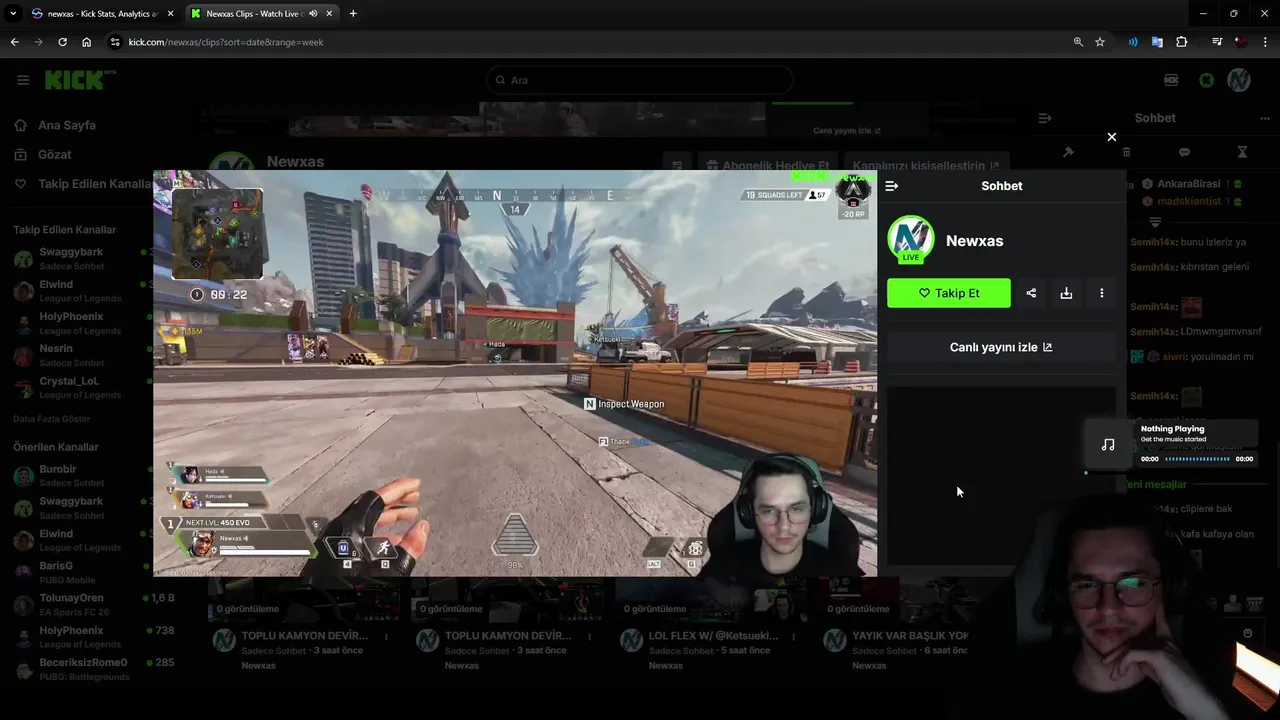Image resolution: width=1280 pixels, height=720 pixels.
Task: Open the clip more options menu
Action: coord(1102,293)
